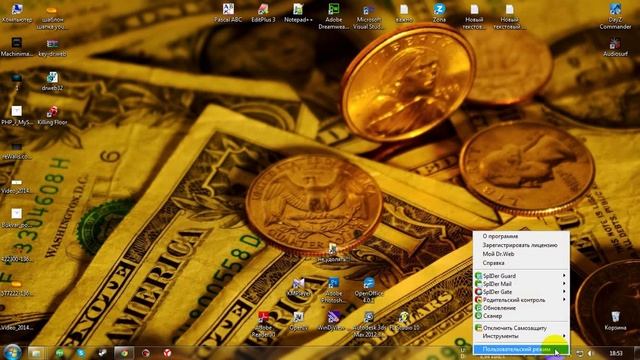Expand the Инструменты submenu arrow
This screenshot has width=640, height=360.
564,336
